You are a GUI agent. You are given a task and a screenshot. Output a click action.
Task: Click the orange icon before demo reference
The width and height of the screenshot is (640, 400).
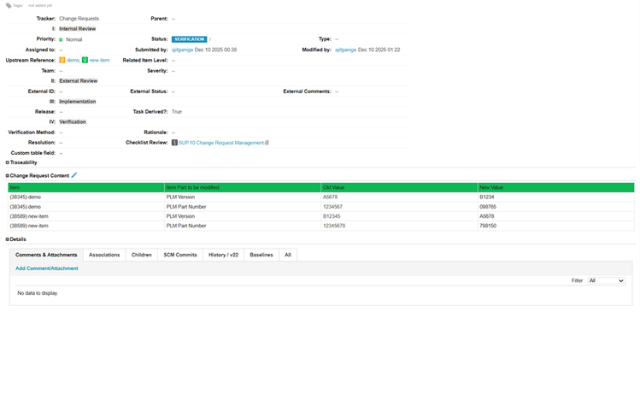[62, 60]
